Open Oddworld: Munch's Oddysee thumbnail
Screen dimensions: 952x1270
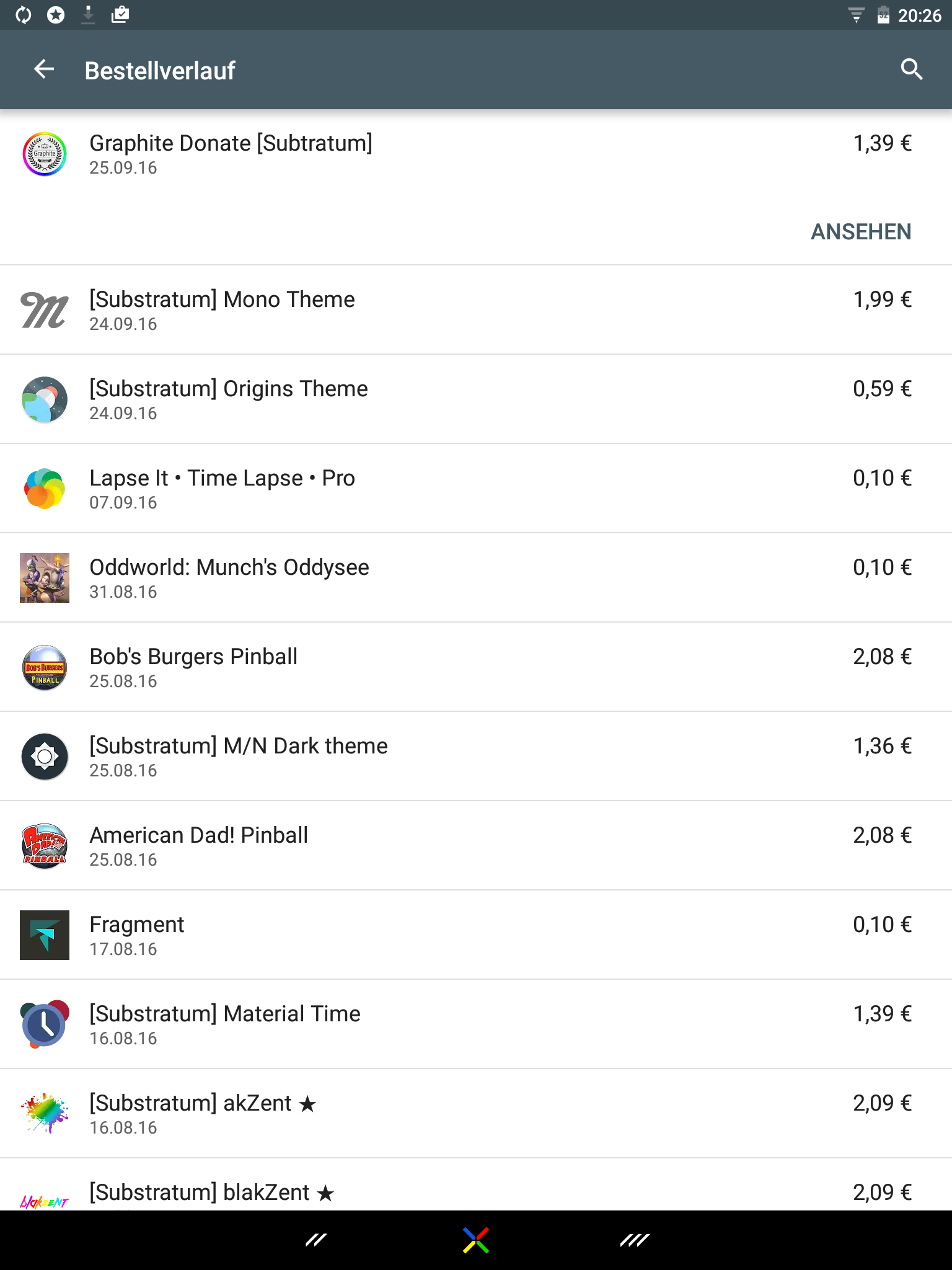click(x=45, y=578)
